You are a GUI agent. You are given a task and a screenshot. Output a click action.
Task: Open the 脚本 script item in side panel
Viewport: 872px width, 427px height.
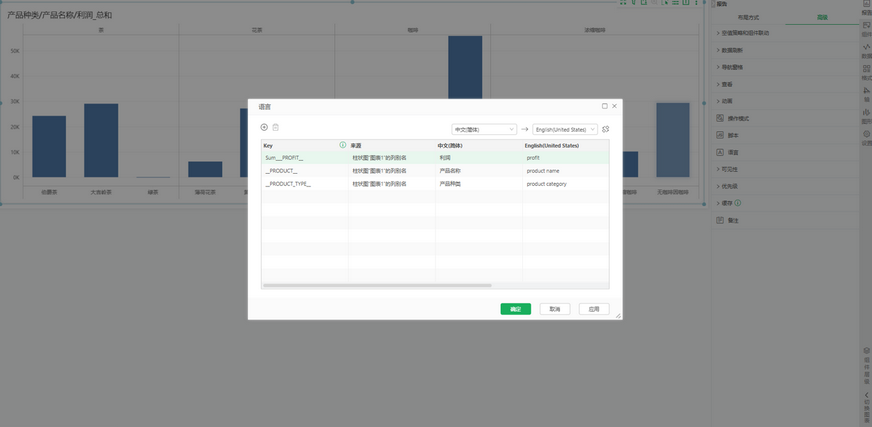(732, 135)
